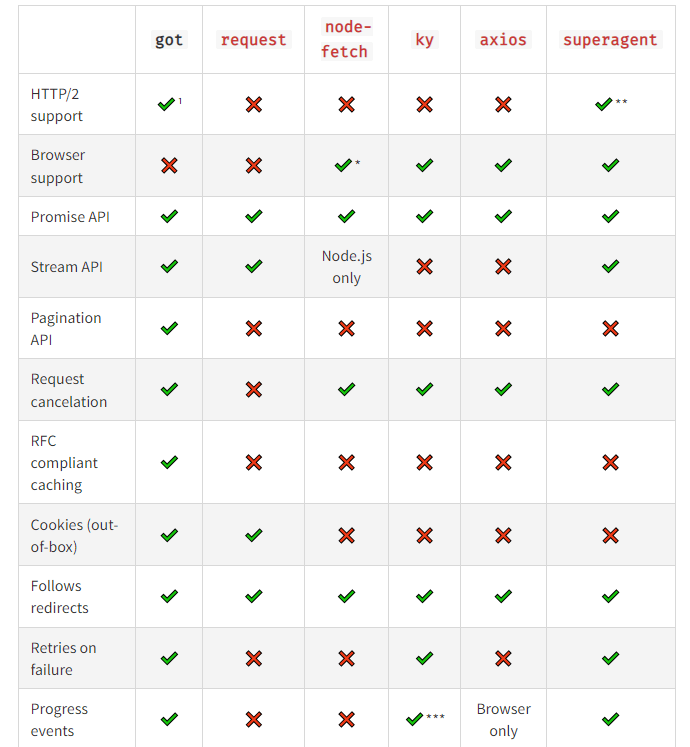Click the 'Follows redirects' row label

59,597
